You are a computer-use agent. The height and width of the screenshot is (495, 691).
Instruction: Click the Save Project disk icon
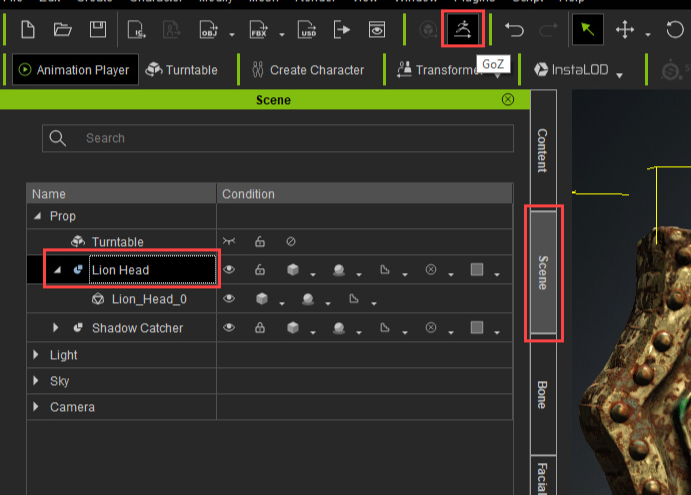[97, 30]
